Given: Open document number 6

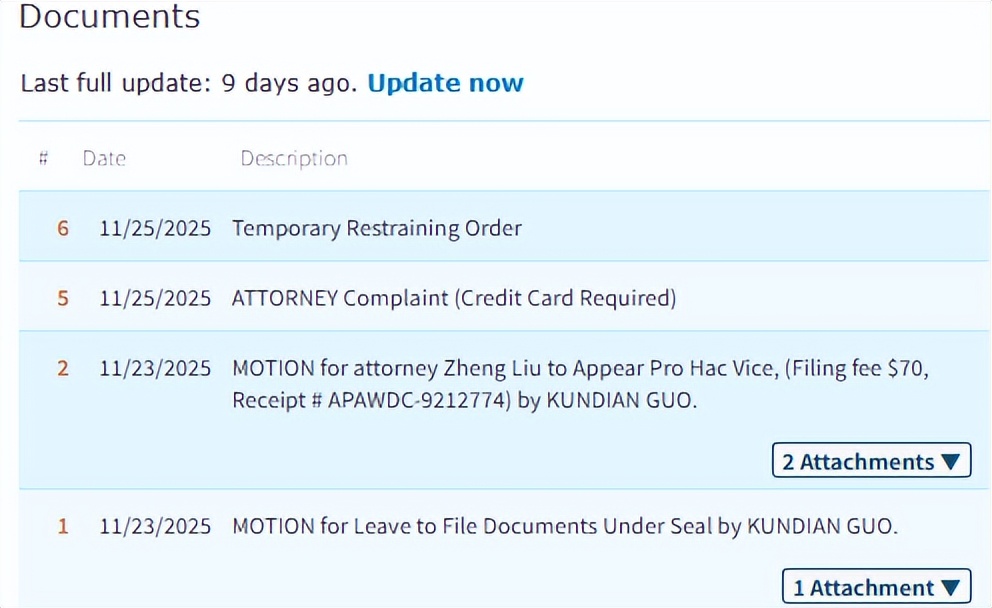Looking at the screenshot, I should click(63, 228).
